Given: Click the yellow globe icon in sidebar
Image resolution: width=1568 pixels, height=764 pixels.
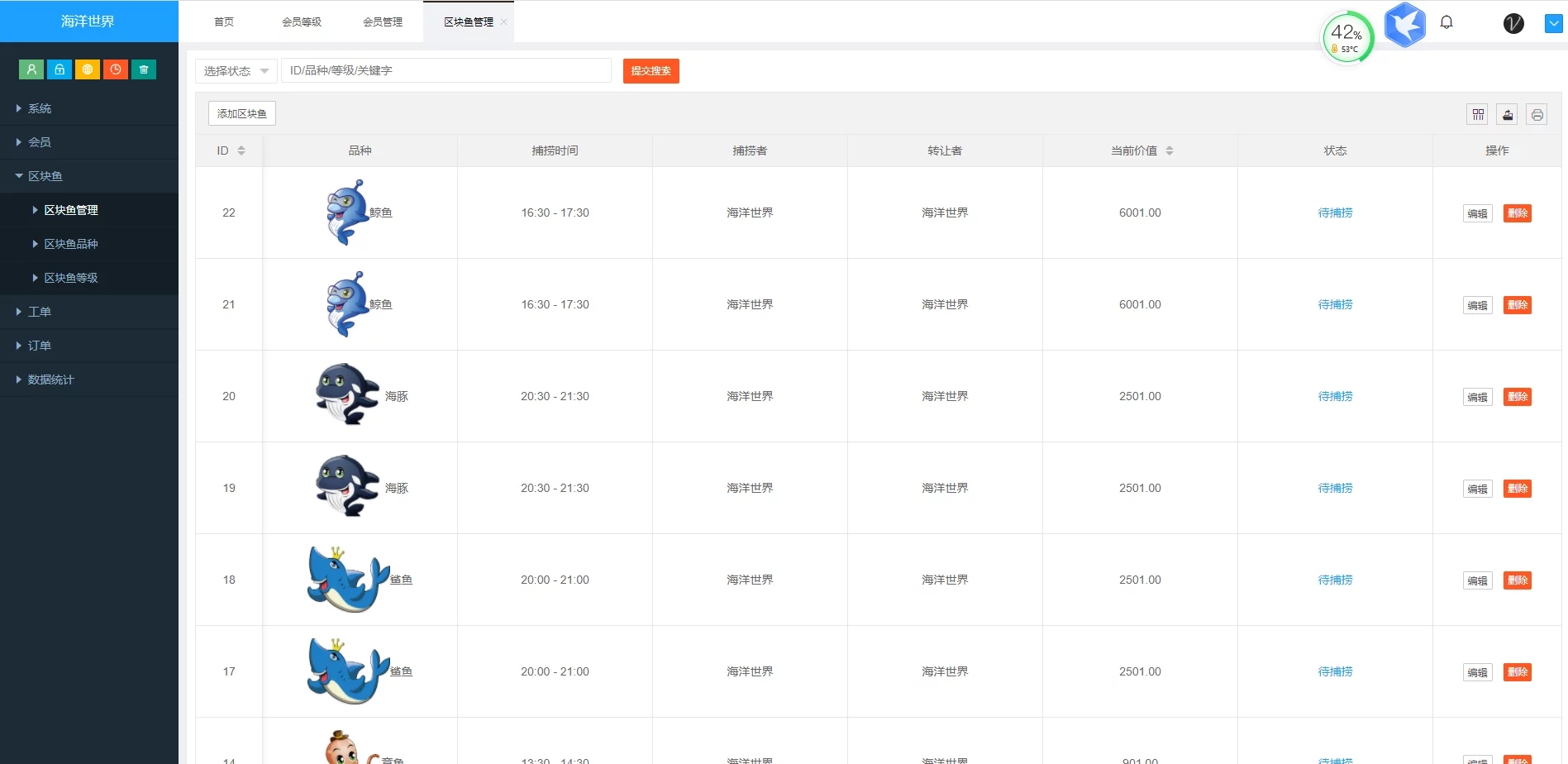Looking at the screenshot, I should click(x=88, y=69).
